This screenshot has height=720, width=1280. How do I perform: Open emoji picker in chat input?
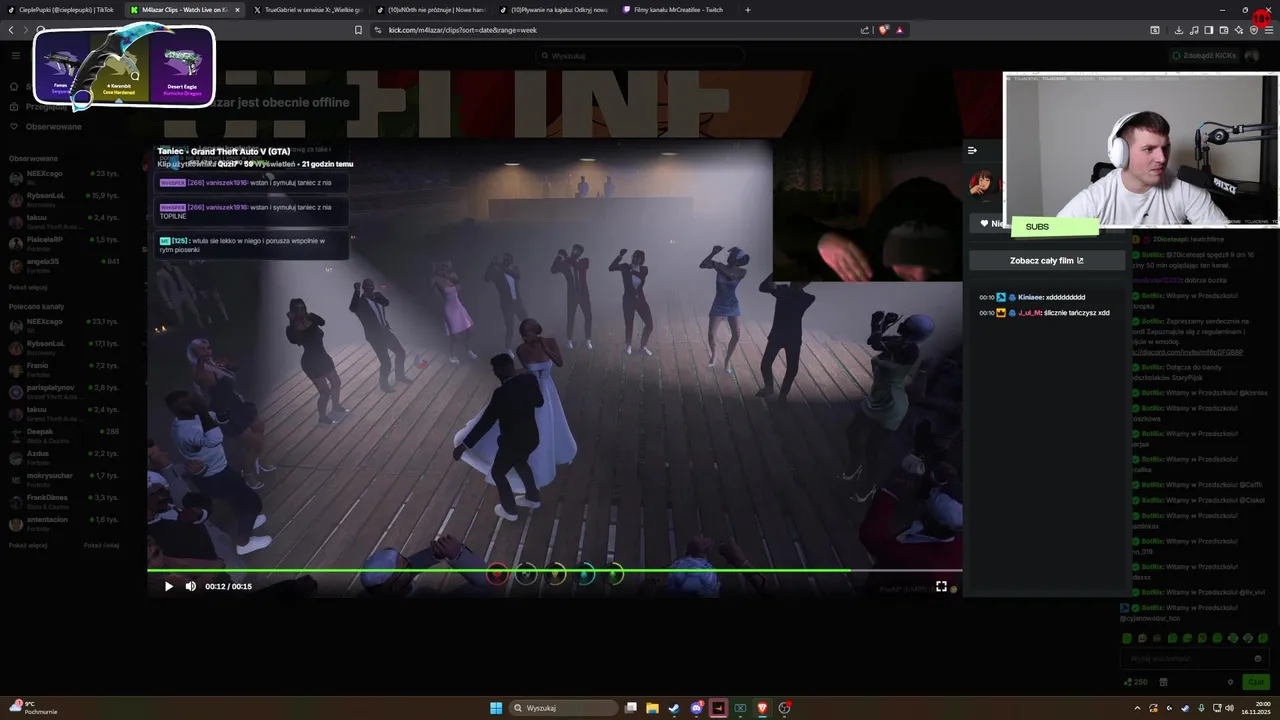(1257, 659)
